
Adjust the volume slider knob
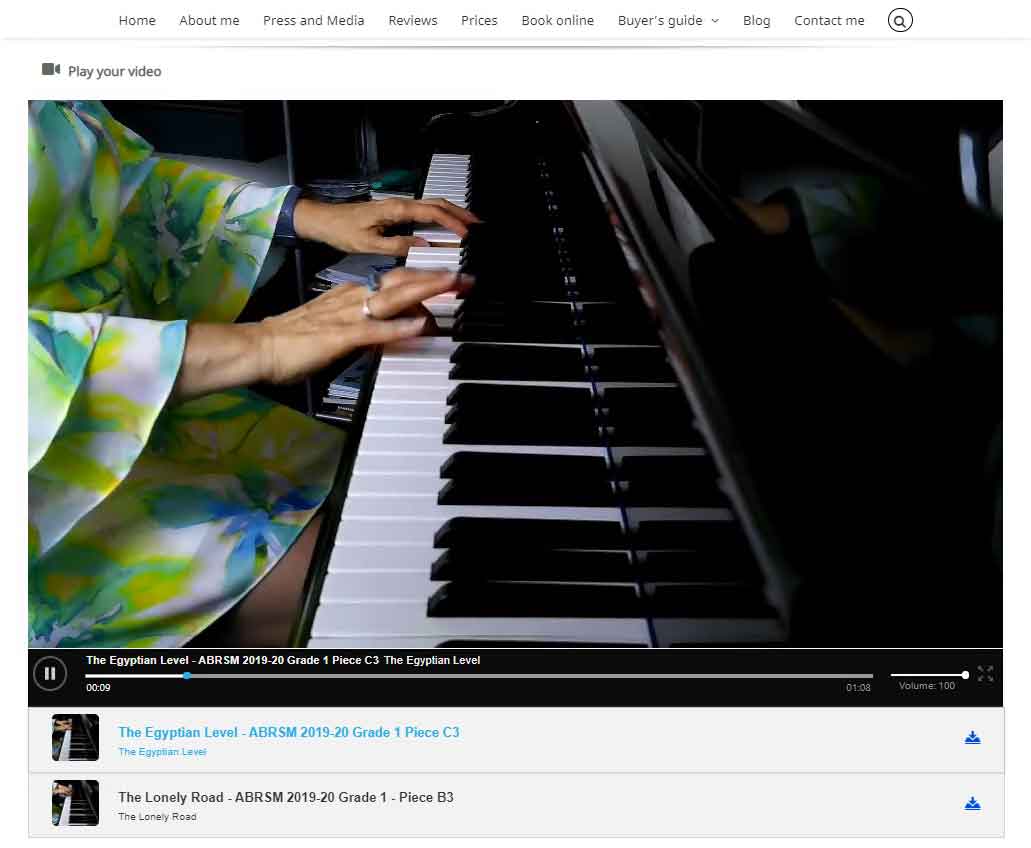coord(965,675)
